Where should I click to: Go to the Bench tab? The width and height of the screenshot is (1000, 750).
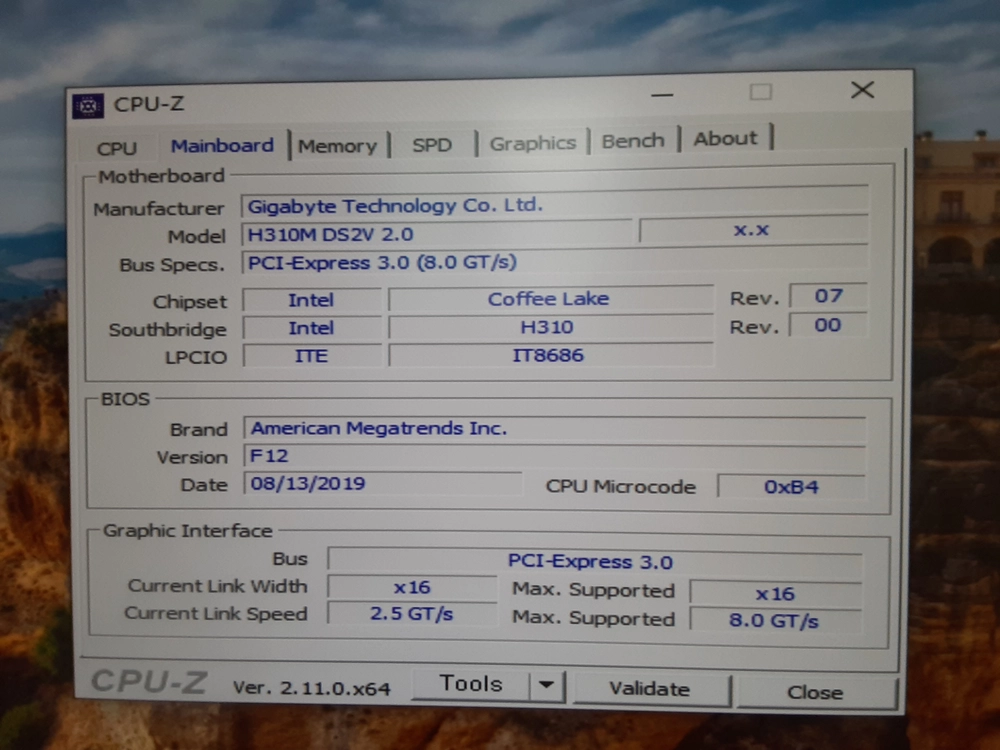click(x=633, y=140)
